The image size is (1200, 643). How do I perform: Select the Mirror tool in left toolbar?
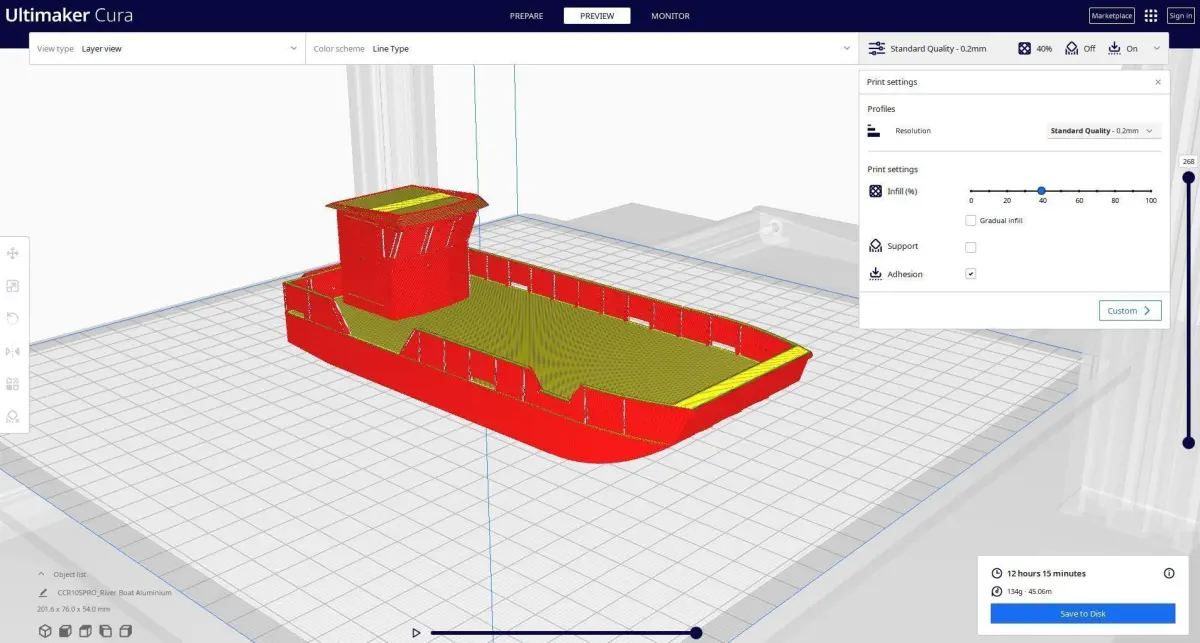[x=13, y=351]
